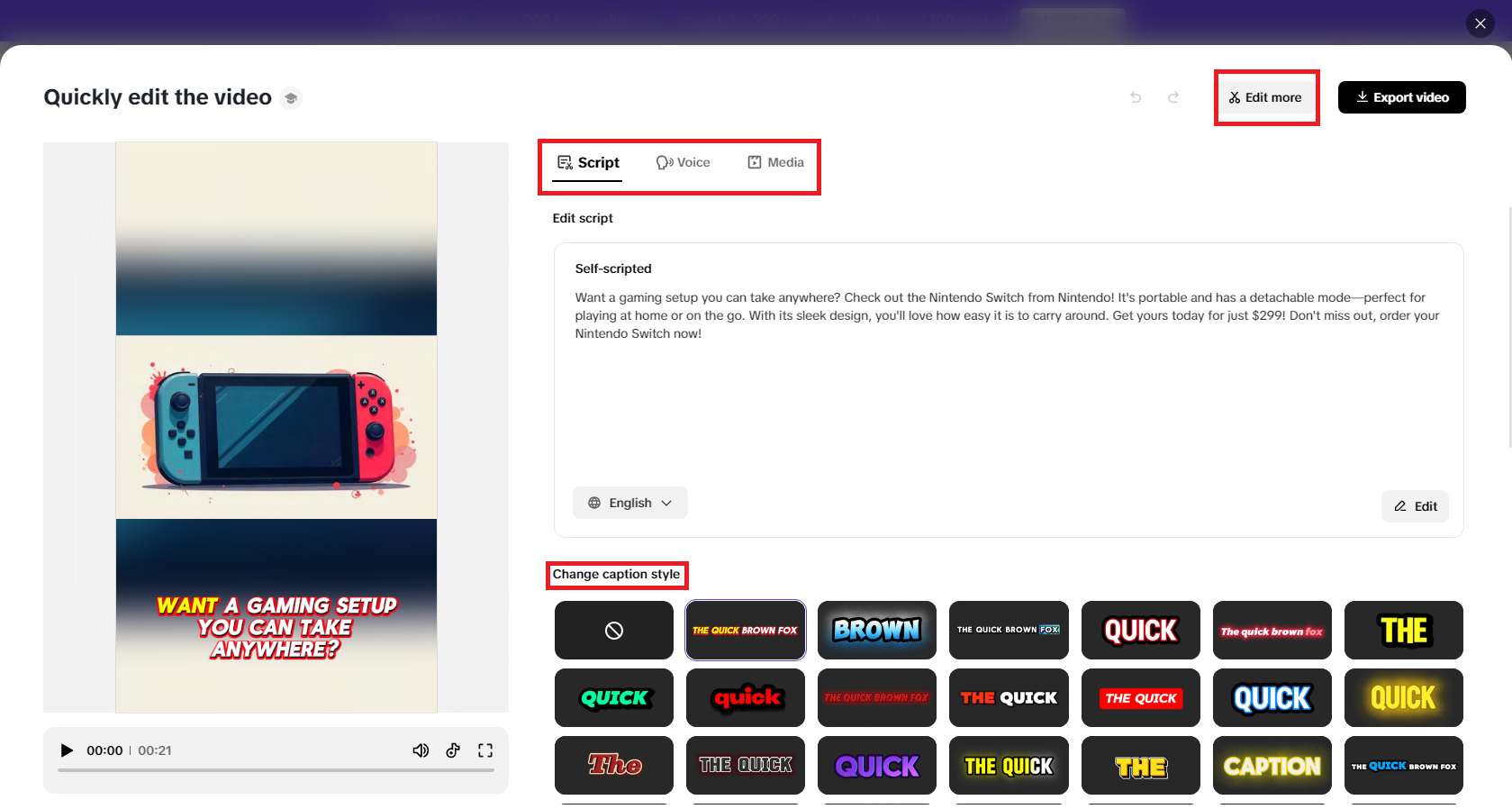
Task: Open the tutorial graduation cap icon
Action: coord(291,98)
